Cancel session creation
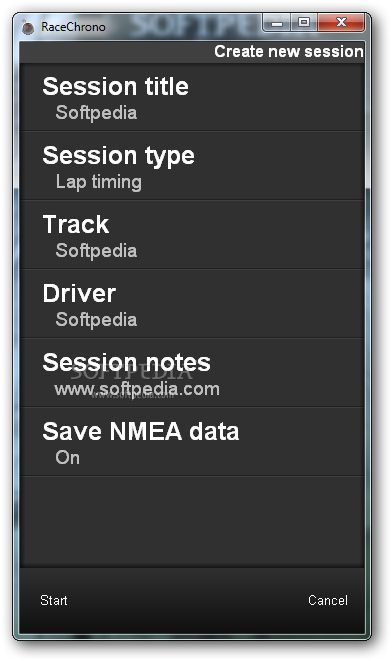The width and height of the screenshot is (392, 661). 328,600
